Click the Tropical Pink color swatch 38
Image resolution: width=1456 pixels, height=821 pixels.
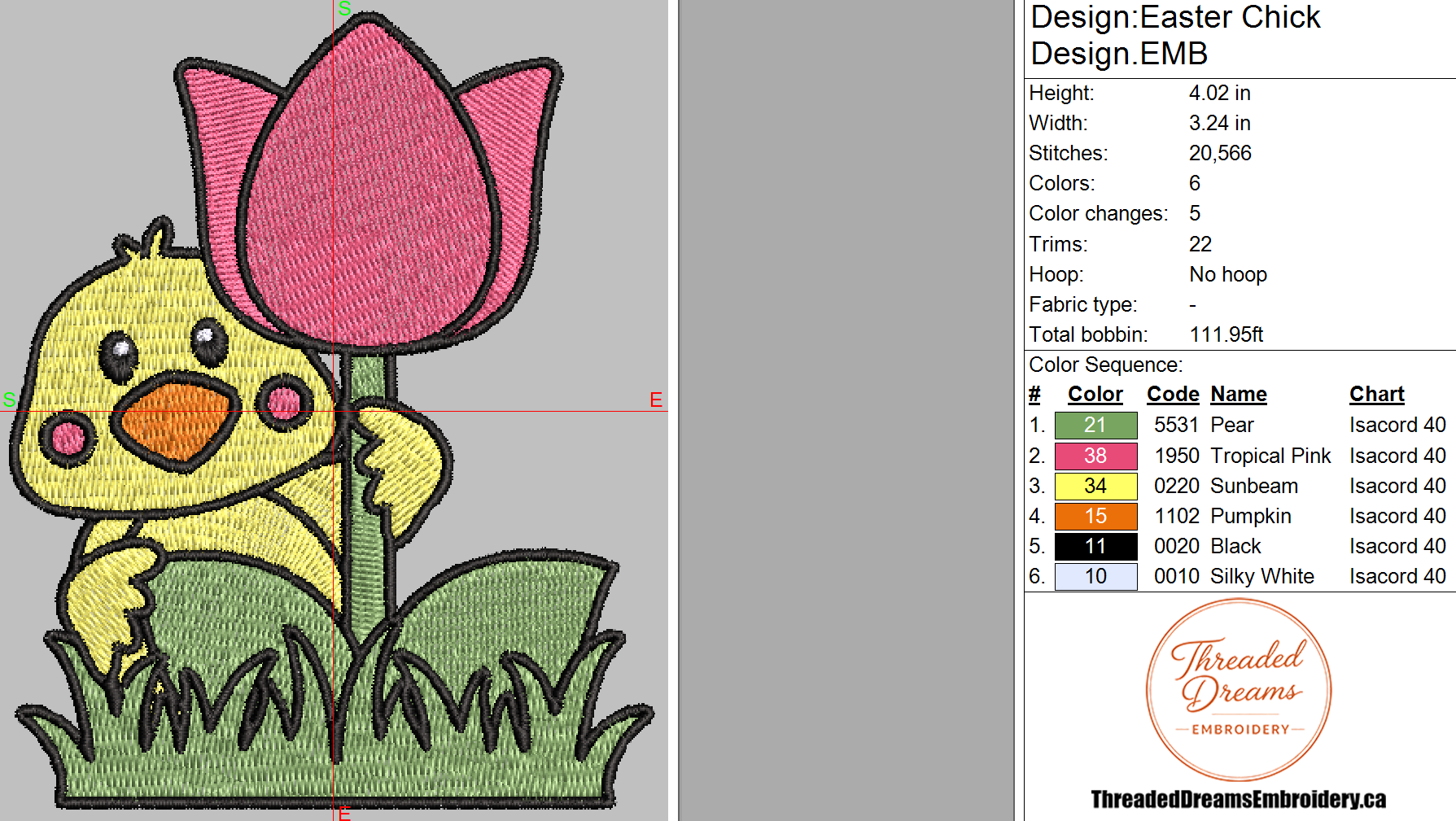coord(1095,456)
